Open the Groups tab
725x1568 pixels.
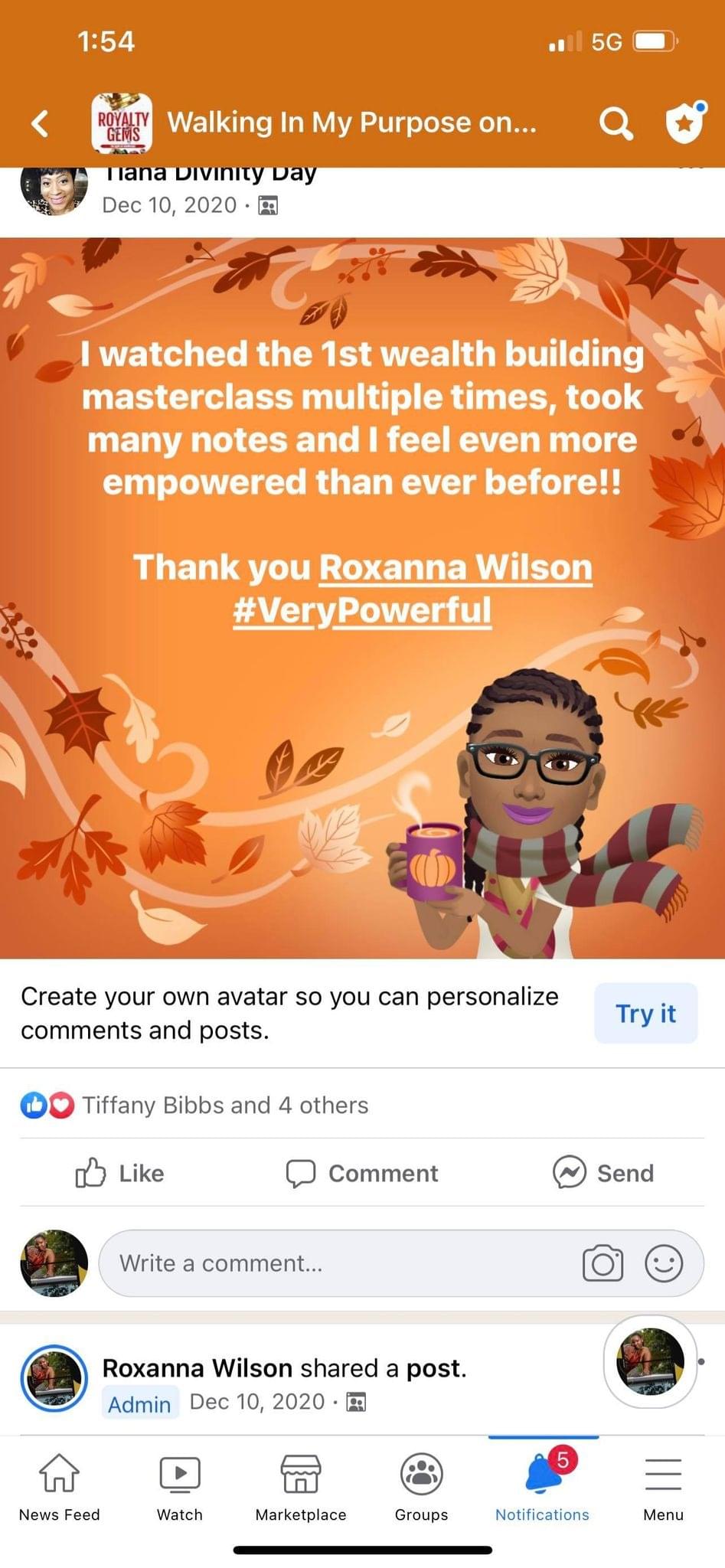(421, 1488)
